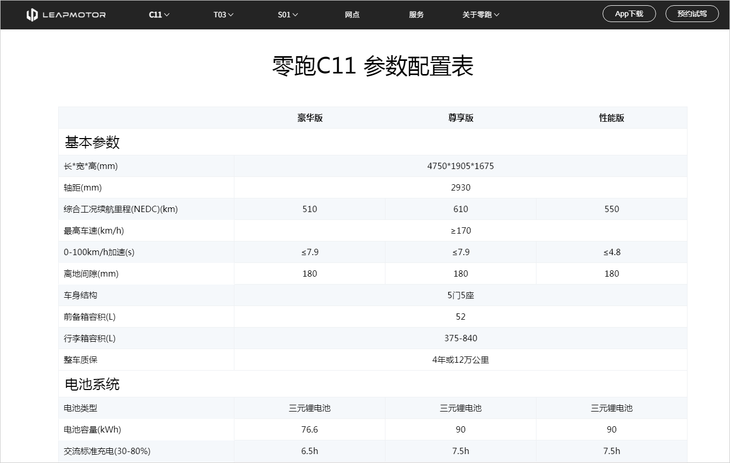Expand the T03 dropdown menu
730x463 pixels.
click(x=223, y=15)
